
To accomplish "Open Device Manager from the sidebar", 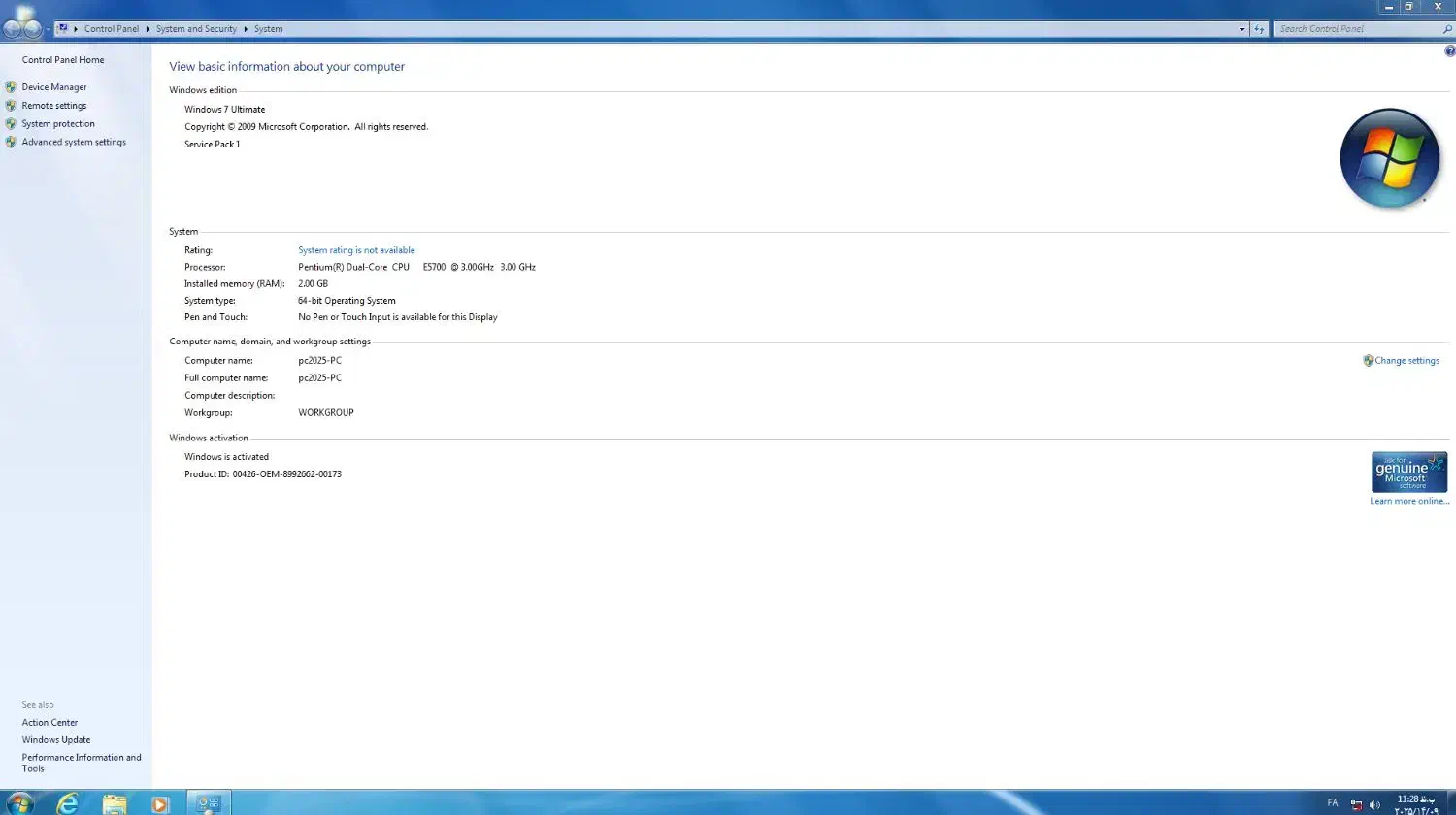I will tap(54, 87).
